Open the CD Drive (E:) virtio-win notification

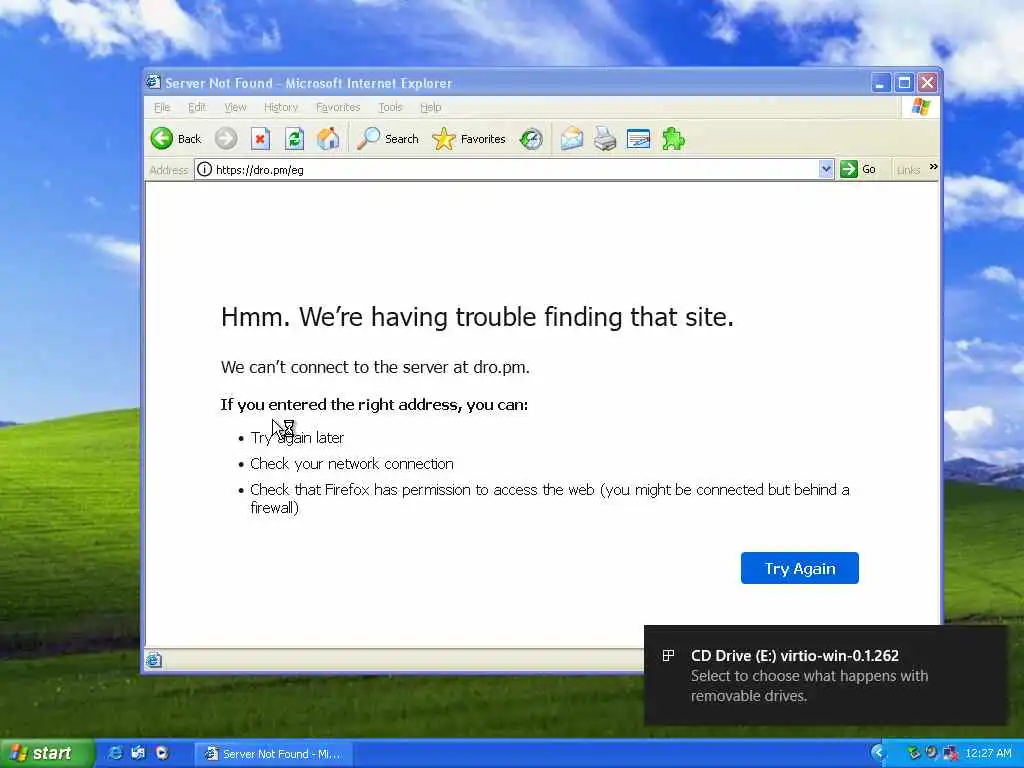825,675
